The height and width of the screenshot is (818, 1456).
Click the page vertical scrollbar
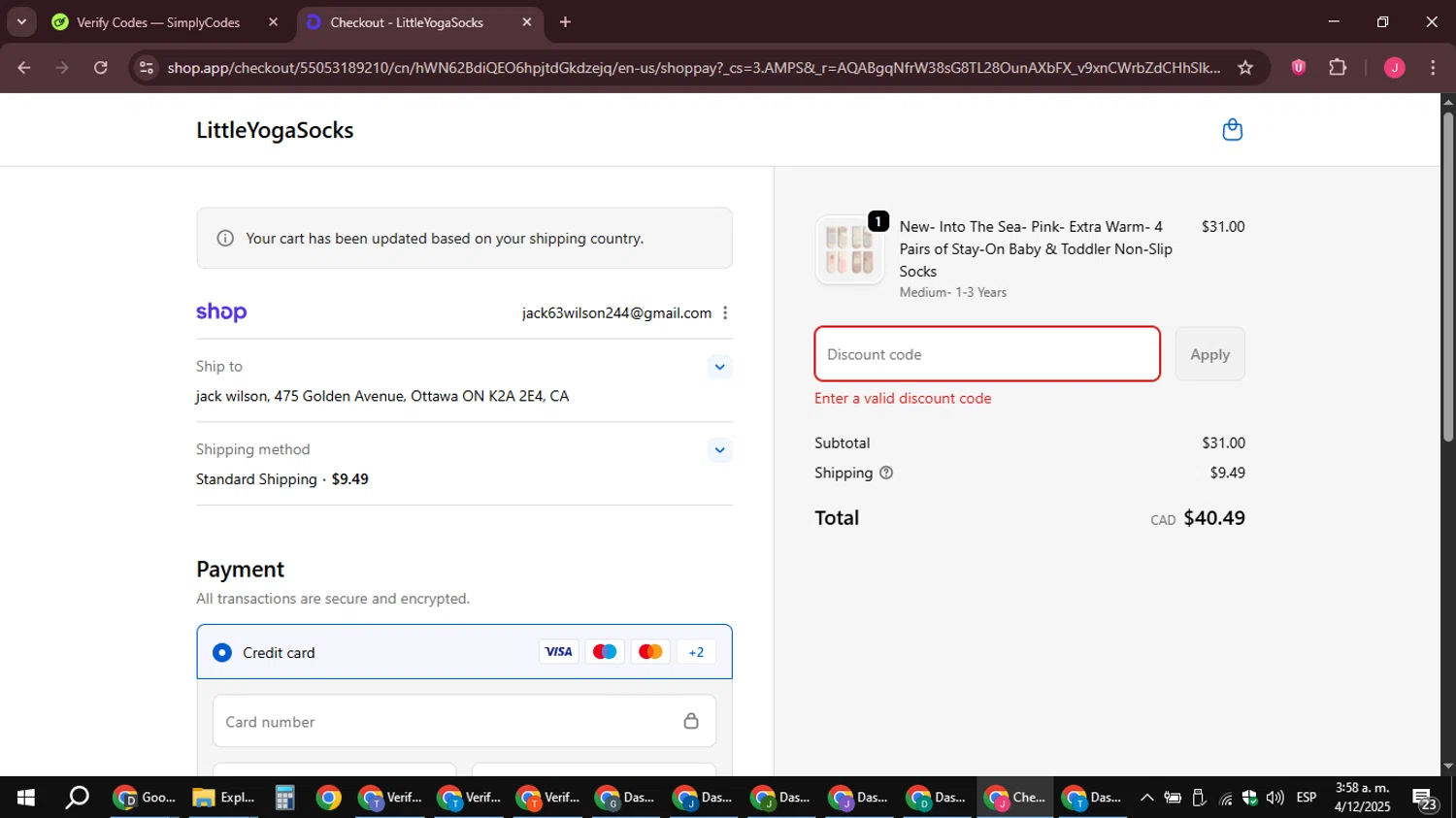tap(1447, 277)
